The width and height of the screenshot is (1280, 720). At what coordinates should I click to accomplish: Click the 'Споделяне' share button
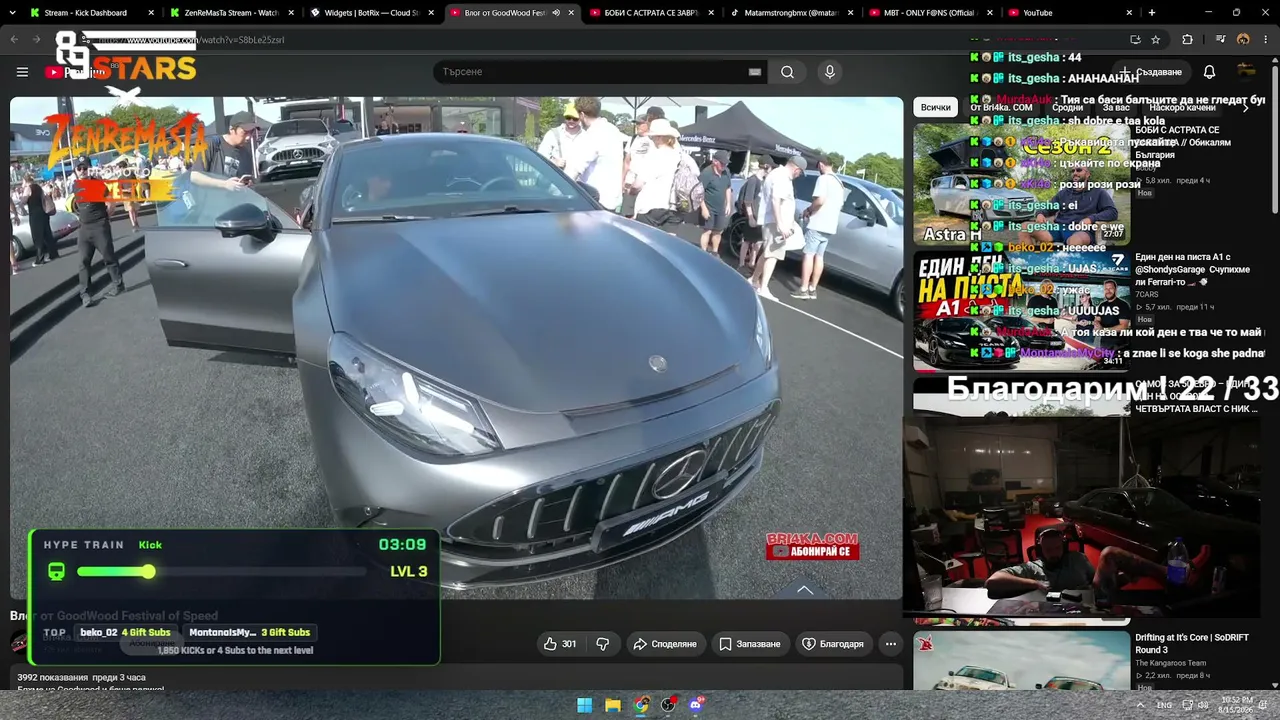point(665,644)
